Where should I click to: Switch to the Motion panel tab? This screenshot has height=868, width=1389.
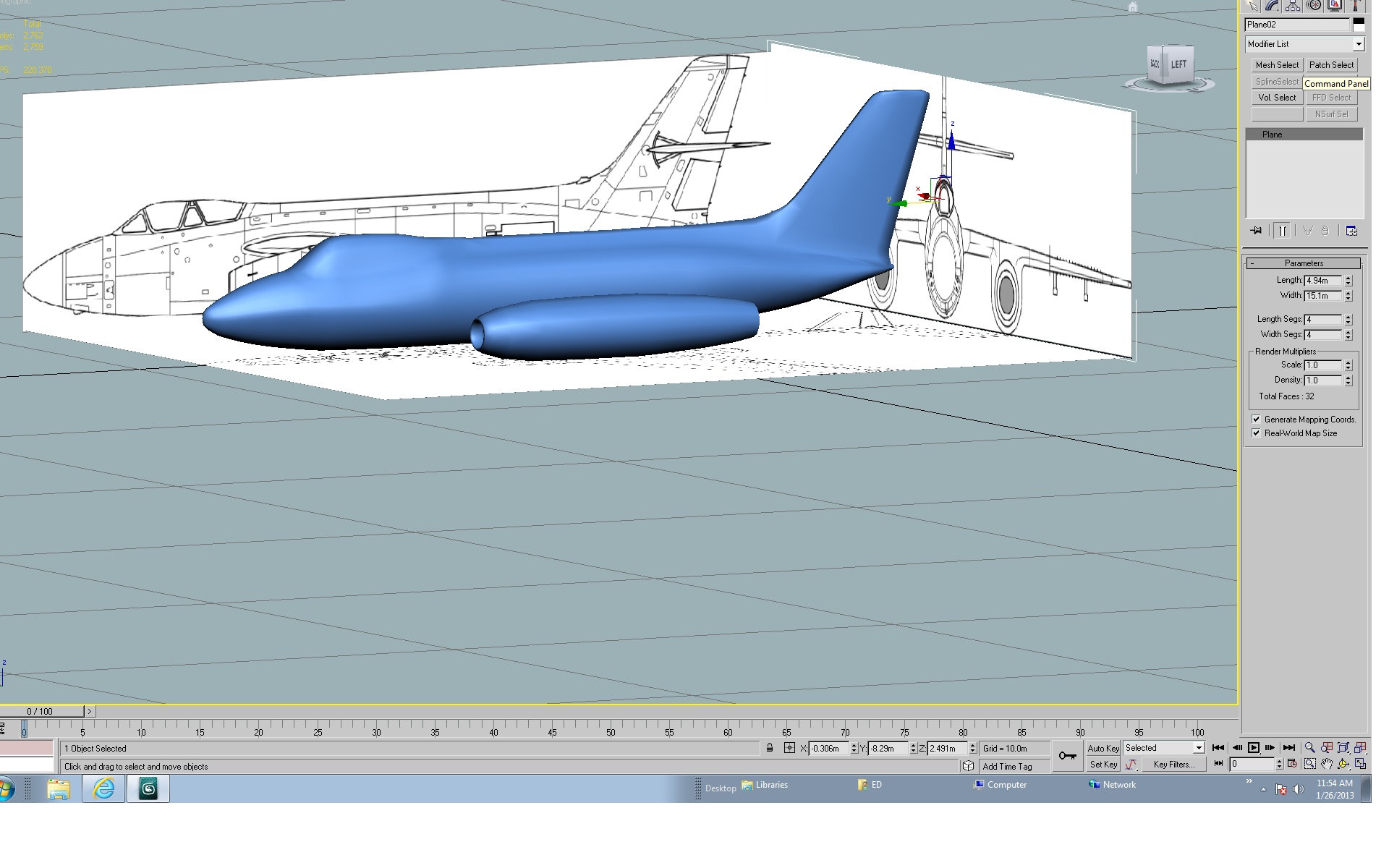(1314, 5)
